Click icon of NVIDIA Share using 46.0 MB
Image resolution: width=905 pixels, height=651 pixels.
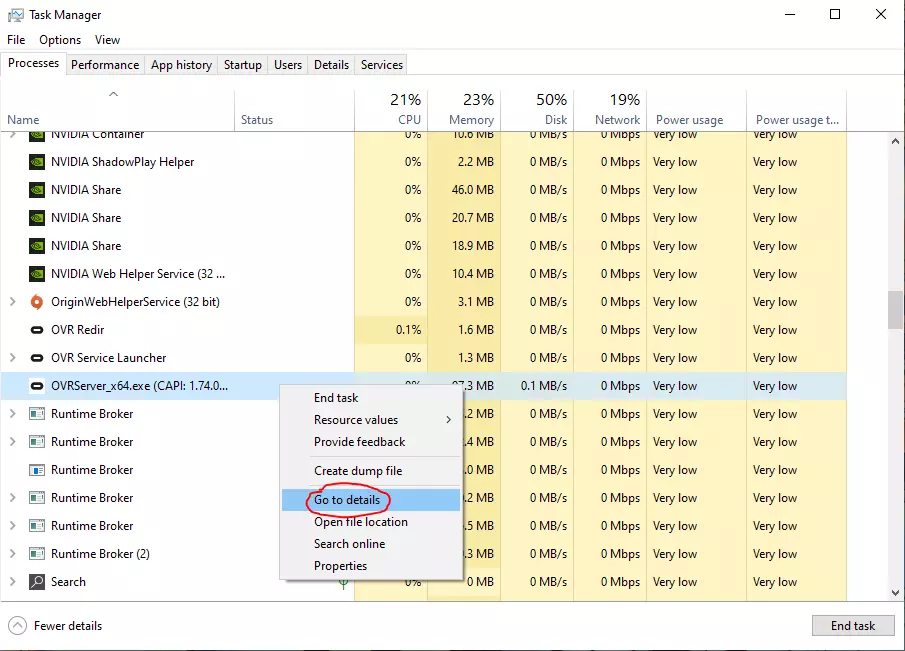[x=37, y=190]
